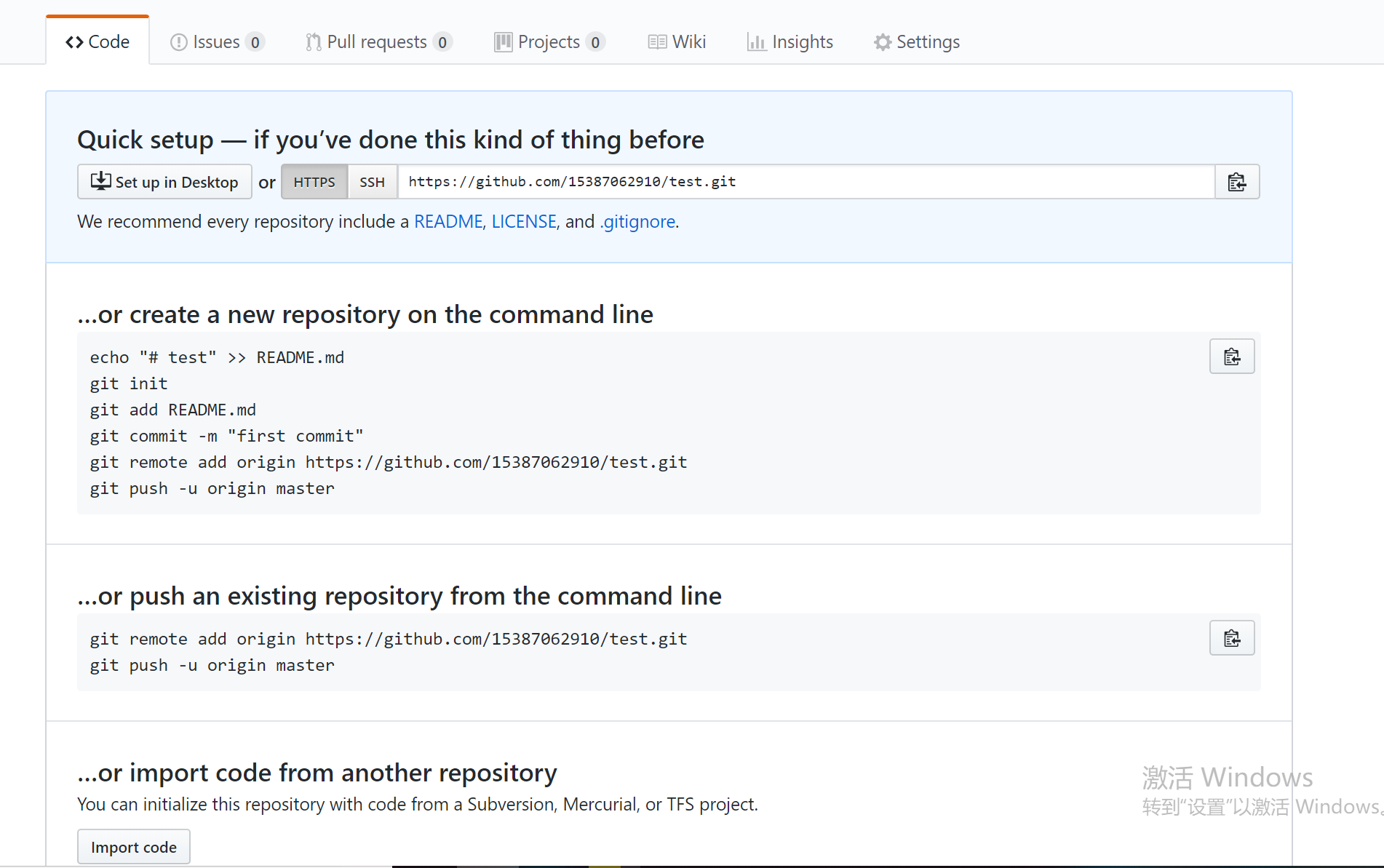Click Set up in Desktop button
1384x868 pixels.
point(164,182)
